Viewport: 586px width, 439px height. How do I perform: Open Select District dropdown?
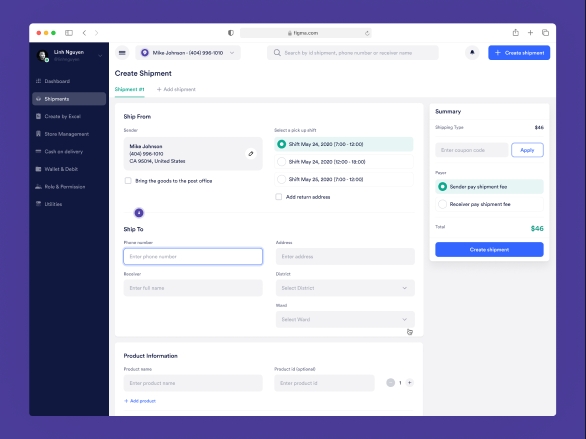[345, 288]
